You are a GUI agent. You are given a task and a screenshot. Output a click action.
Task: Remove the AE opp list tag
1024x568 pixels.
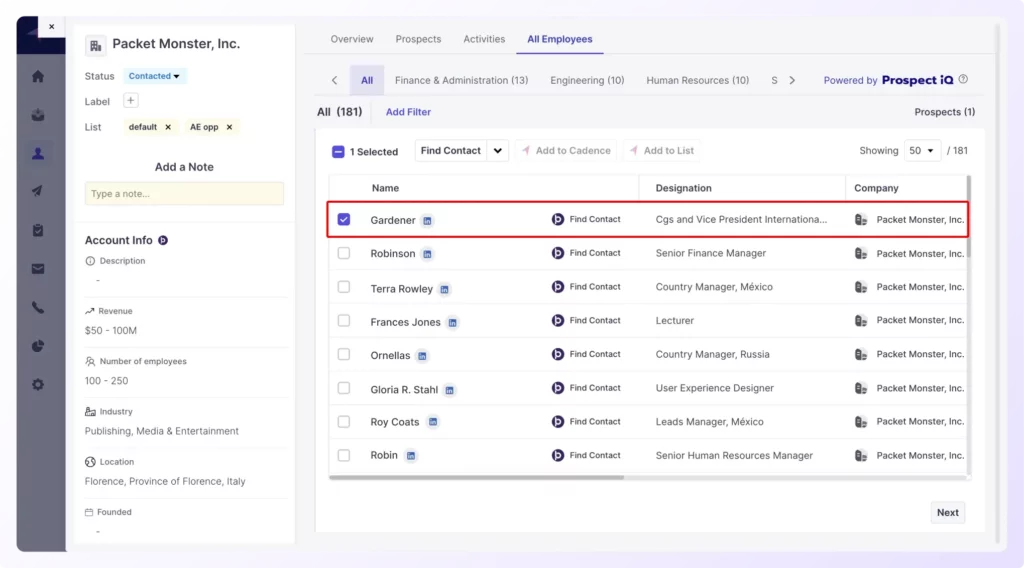[x=229, y=127]
